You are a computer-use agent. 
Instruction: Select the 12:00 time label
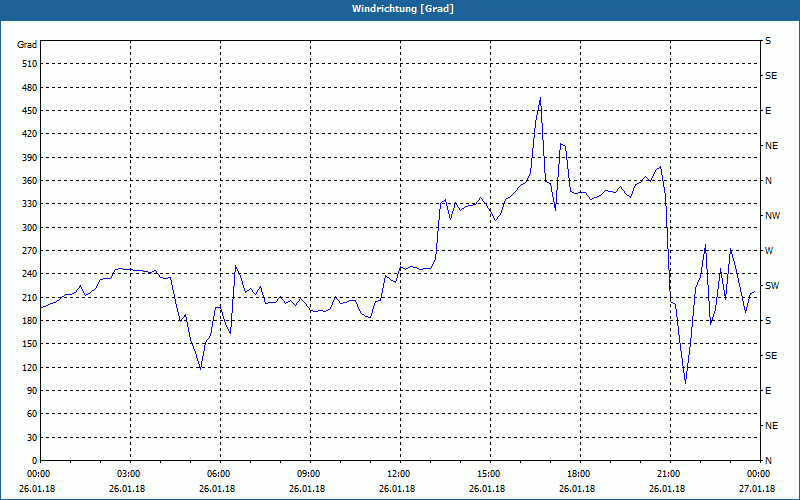pos(400,474)
